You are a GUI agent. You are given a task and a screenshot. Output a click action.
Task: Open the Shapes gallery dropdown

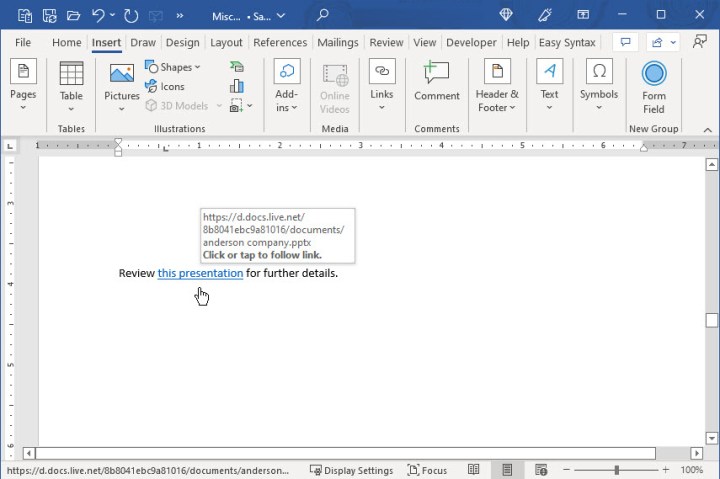[173, 67]
